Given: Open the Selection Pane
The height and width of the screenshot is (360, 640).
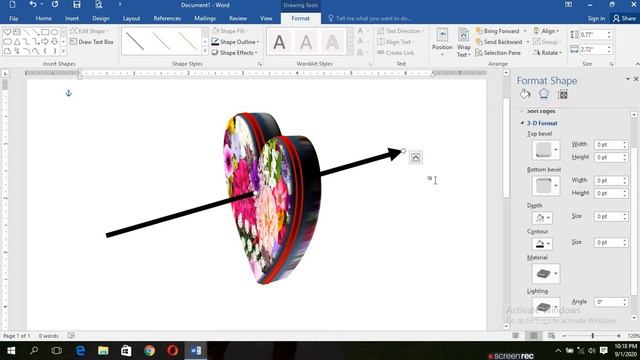Looking at the screenshot, I should coord(498,53).
